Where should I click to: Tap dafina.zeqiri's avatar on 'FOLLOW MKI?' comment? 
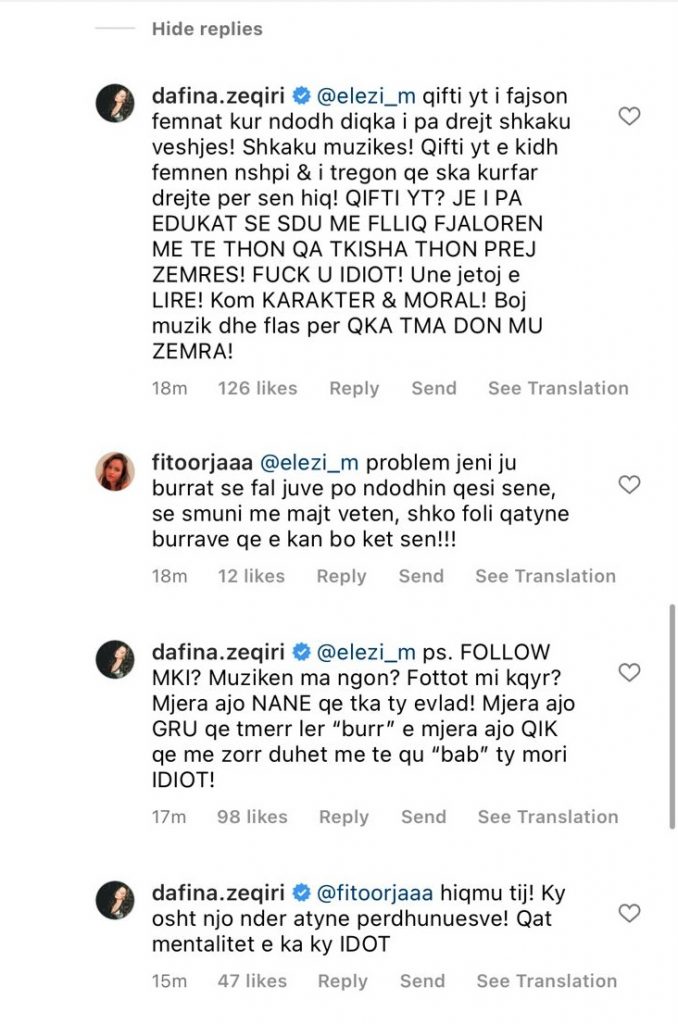tap(115, 657)
